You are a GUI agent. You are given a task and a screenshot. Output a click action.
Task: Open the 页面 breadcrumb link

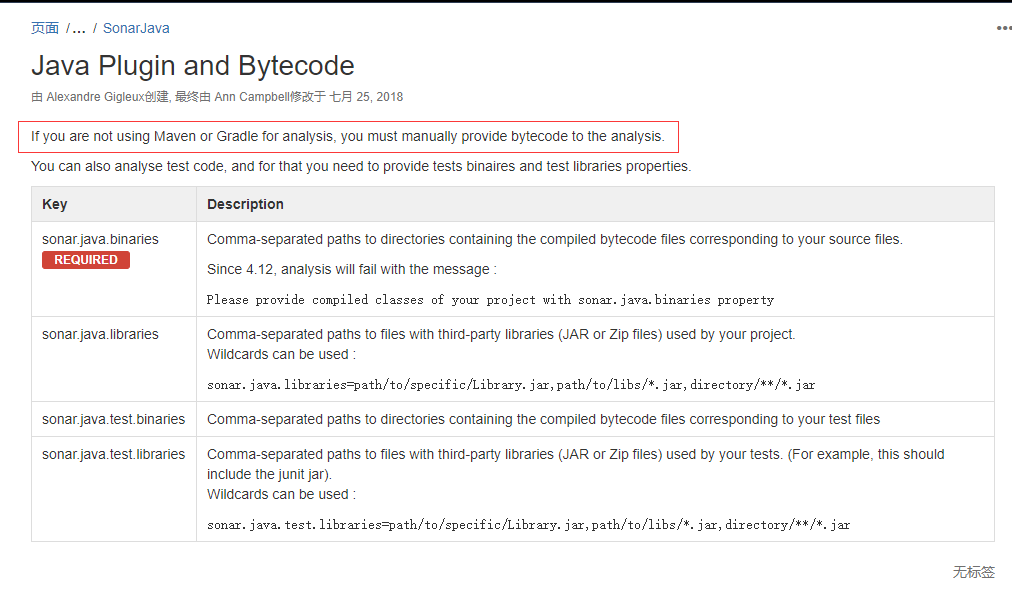point(44,28)
